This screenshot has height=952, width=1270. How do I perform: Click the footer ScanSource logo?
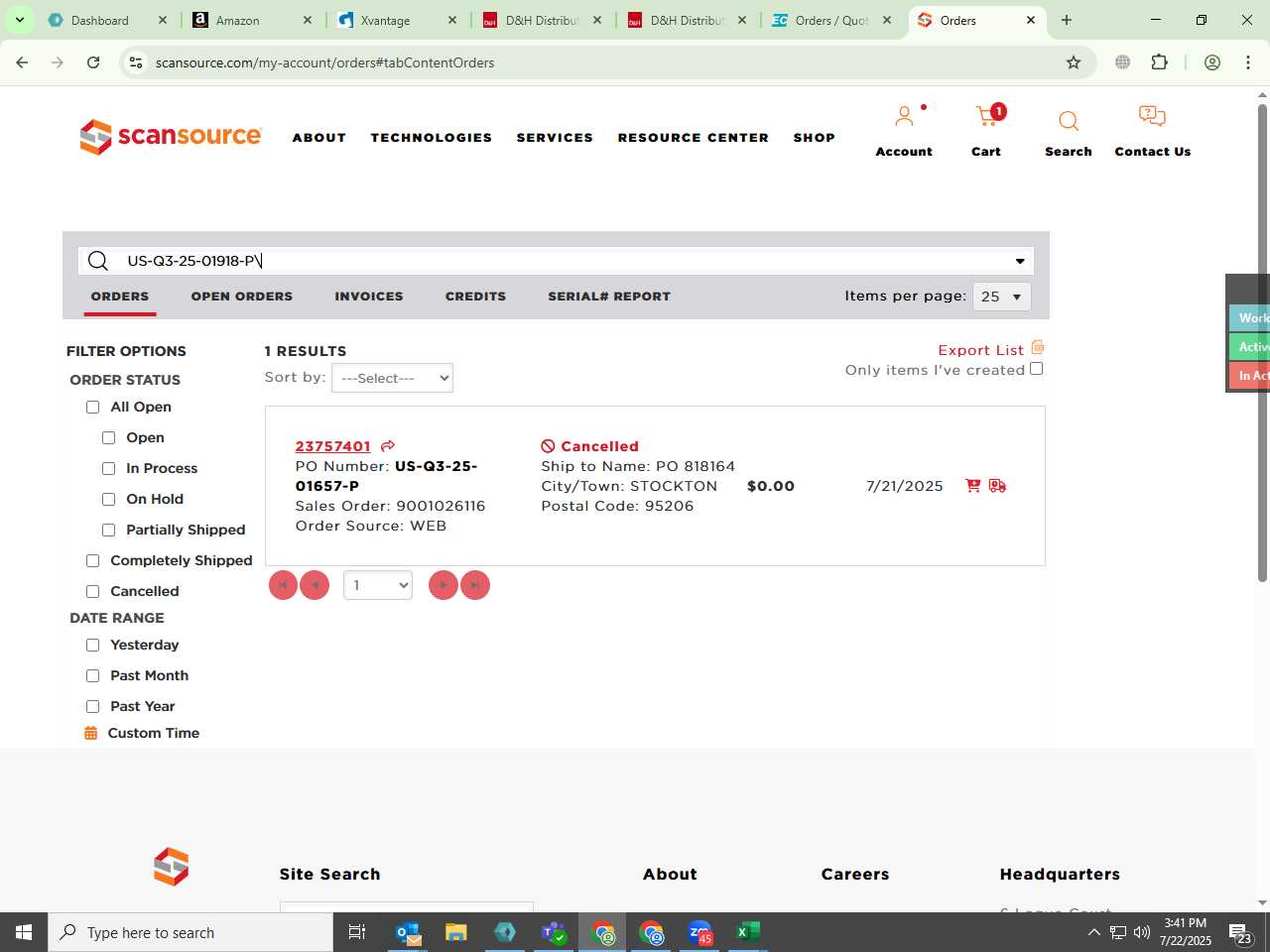[x=171, y=867]
